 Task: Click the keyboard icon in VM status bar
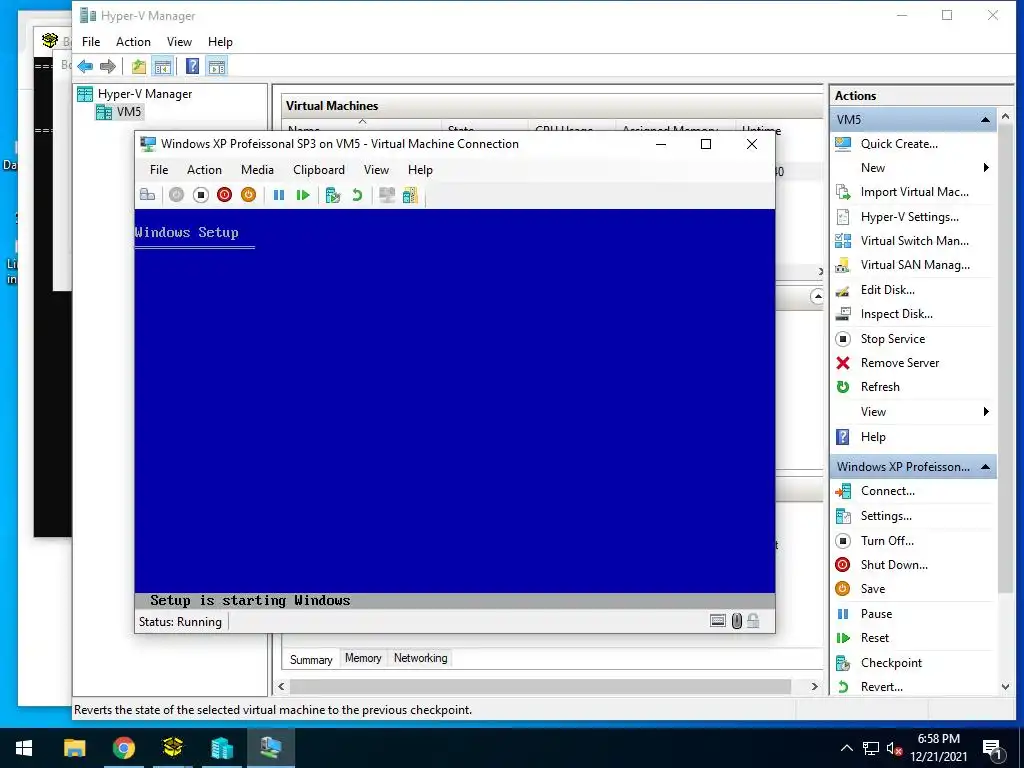pyautogui.click(x=718, y=621)
